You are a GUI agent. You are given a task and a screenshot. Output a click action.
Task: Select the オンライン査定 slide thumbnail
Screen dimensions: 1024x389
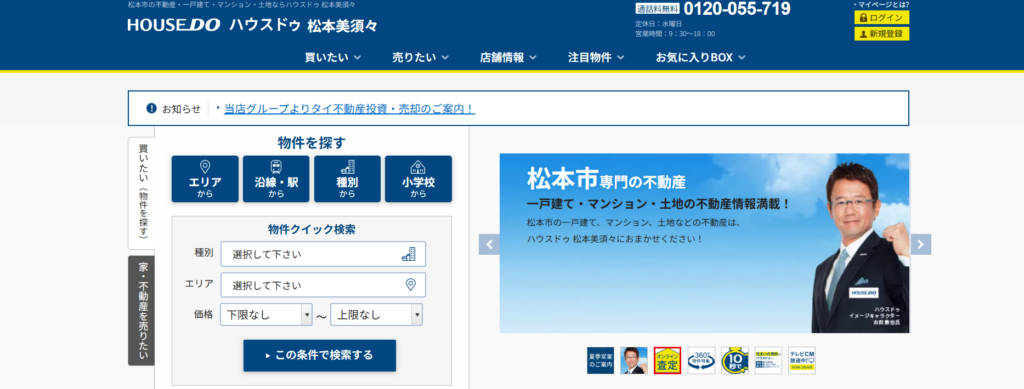click(667, 360)
